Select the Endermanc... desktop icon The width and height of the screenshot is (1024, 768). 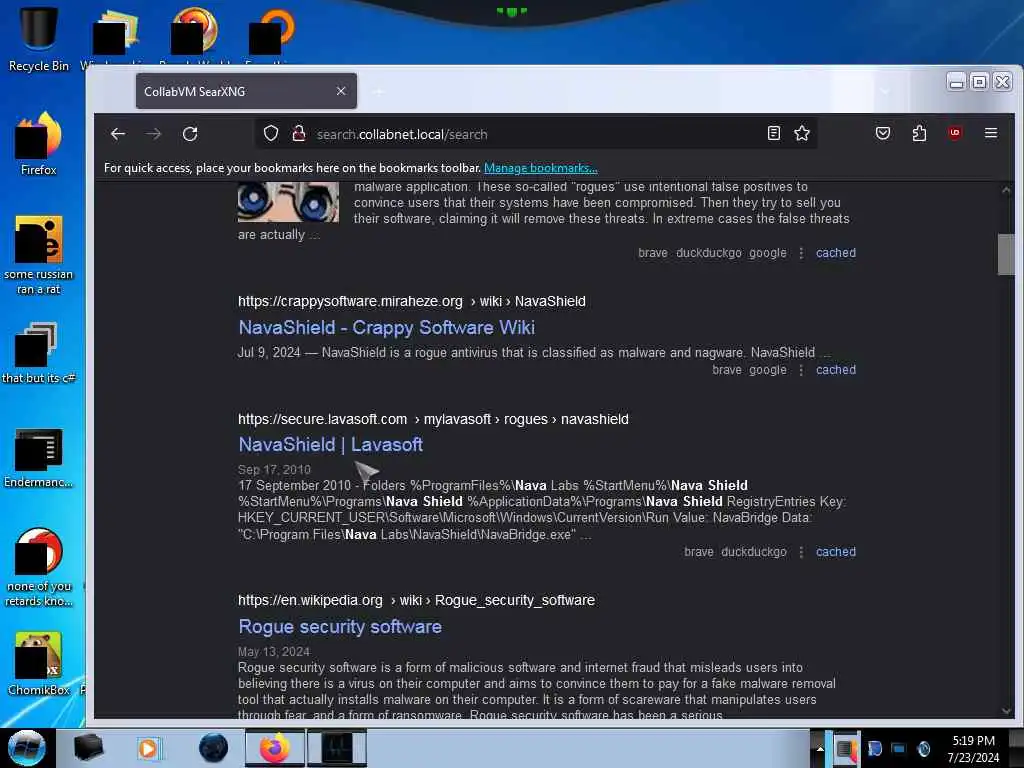tap(39, 458)
